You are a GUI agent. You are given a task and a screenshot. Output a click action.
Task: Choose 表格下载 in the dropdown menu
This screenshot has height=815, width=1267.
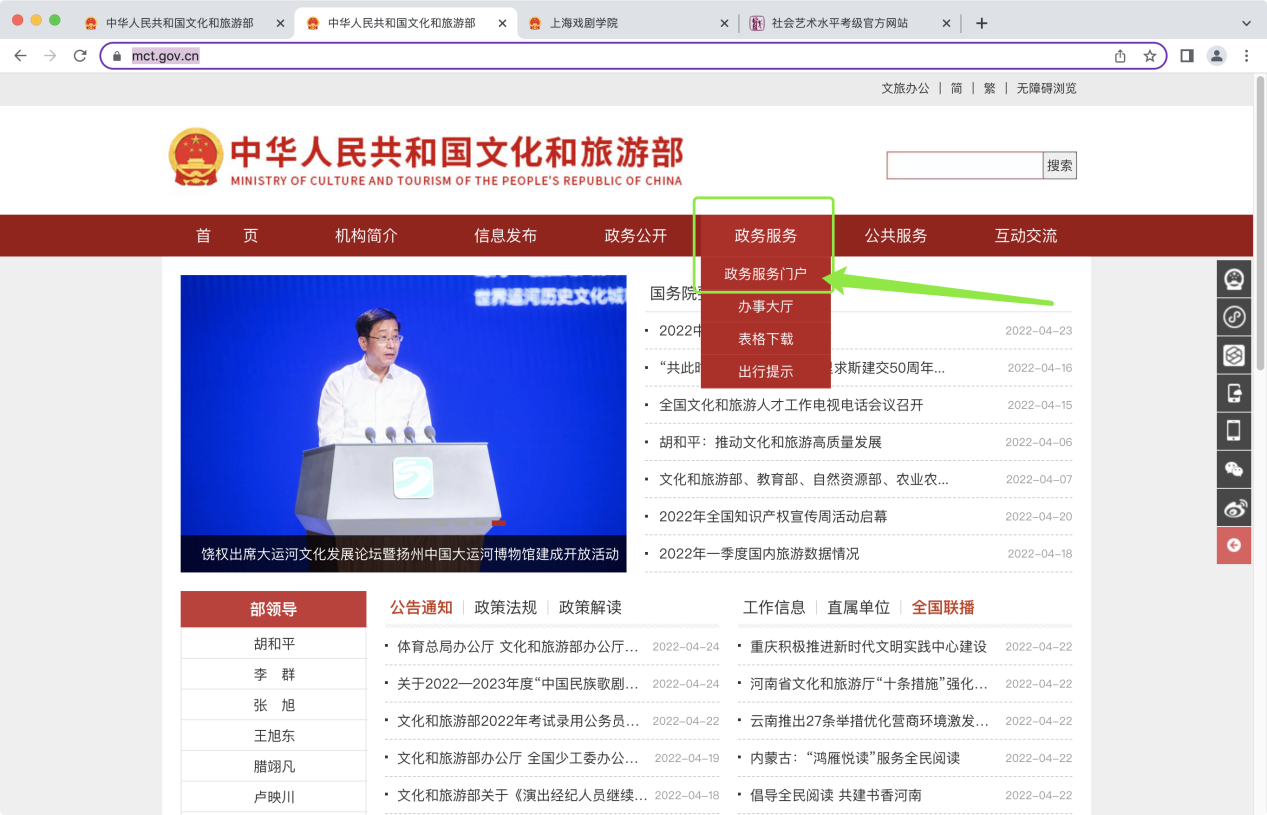pyautogui.click(x=765, y=339)
